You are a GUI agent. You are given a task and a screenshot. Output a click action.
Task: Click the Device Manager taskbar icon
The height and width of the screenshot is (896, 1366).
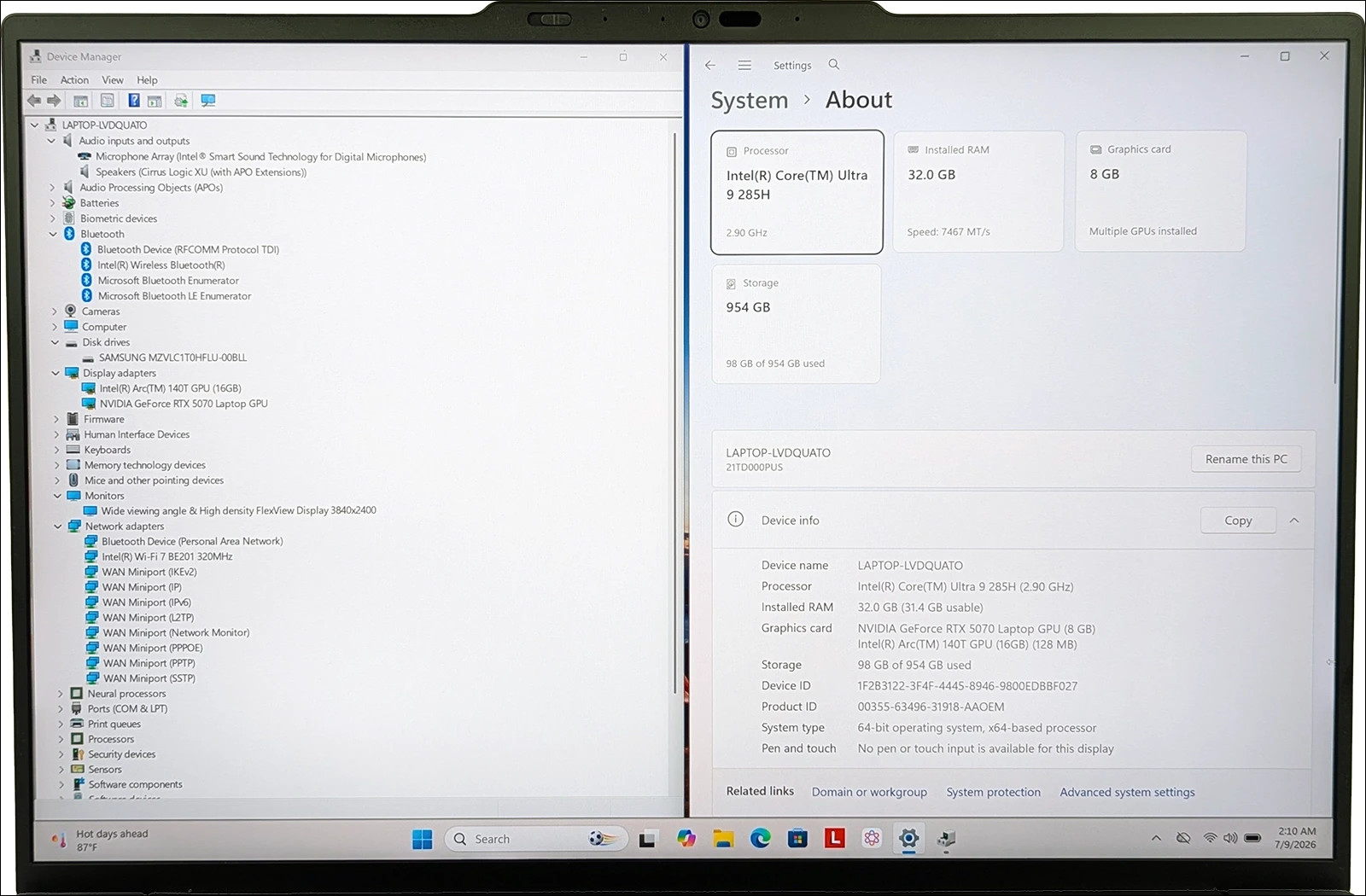(x=946, y=839)
